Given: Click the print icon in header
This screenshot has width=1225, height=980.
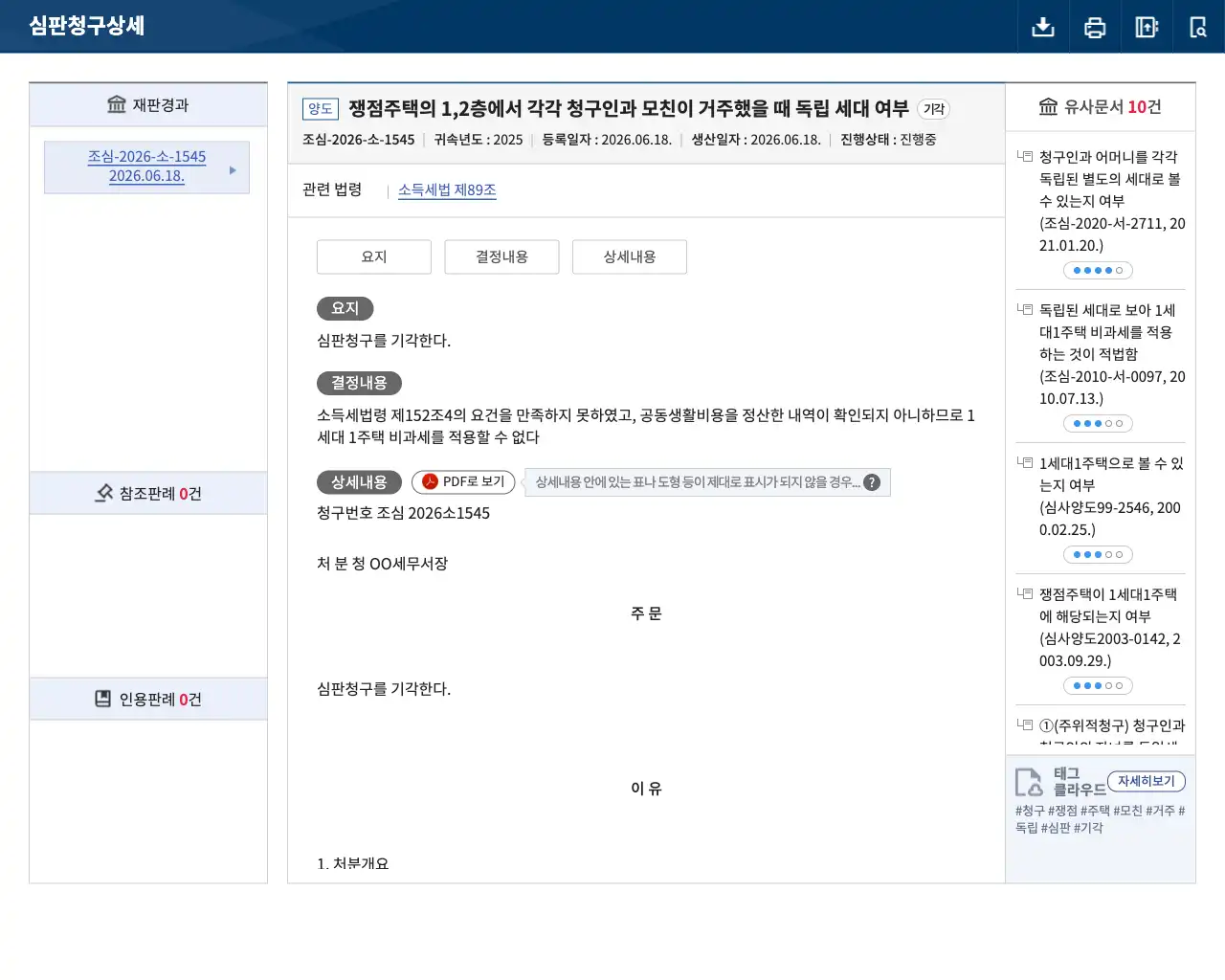Looking at the screenshot, I should 1095,27.
